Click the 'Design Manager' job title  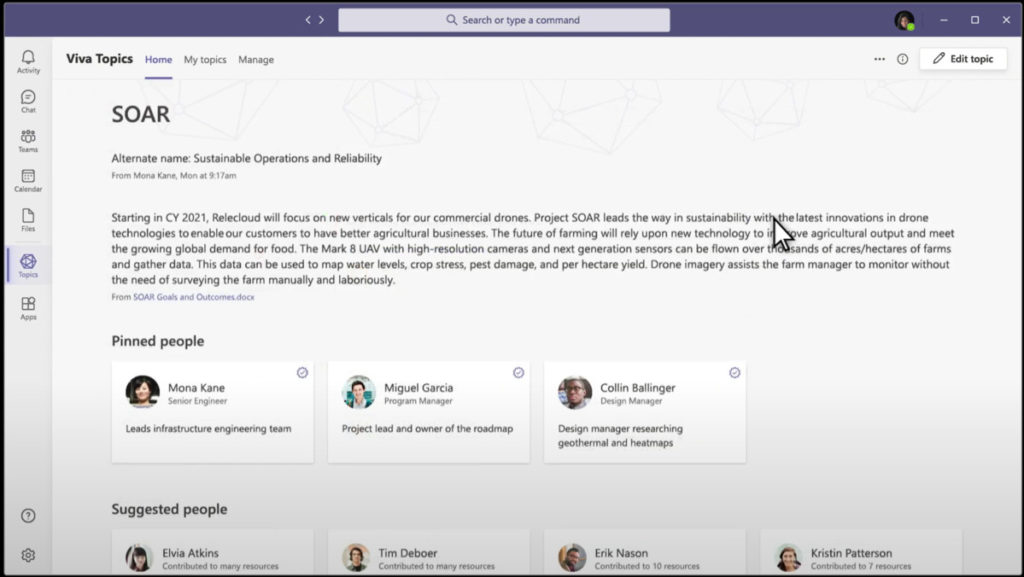click(631, 401)
